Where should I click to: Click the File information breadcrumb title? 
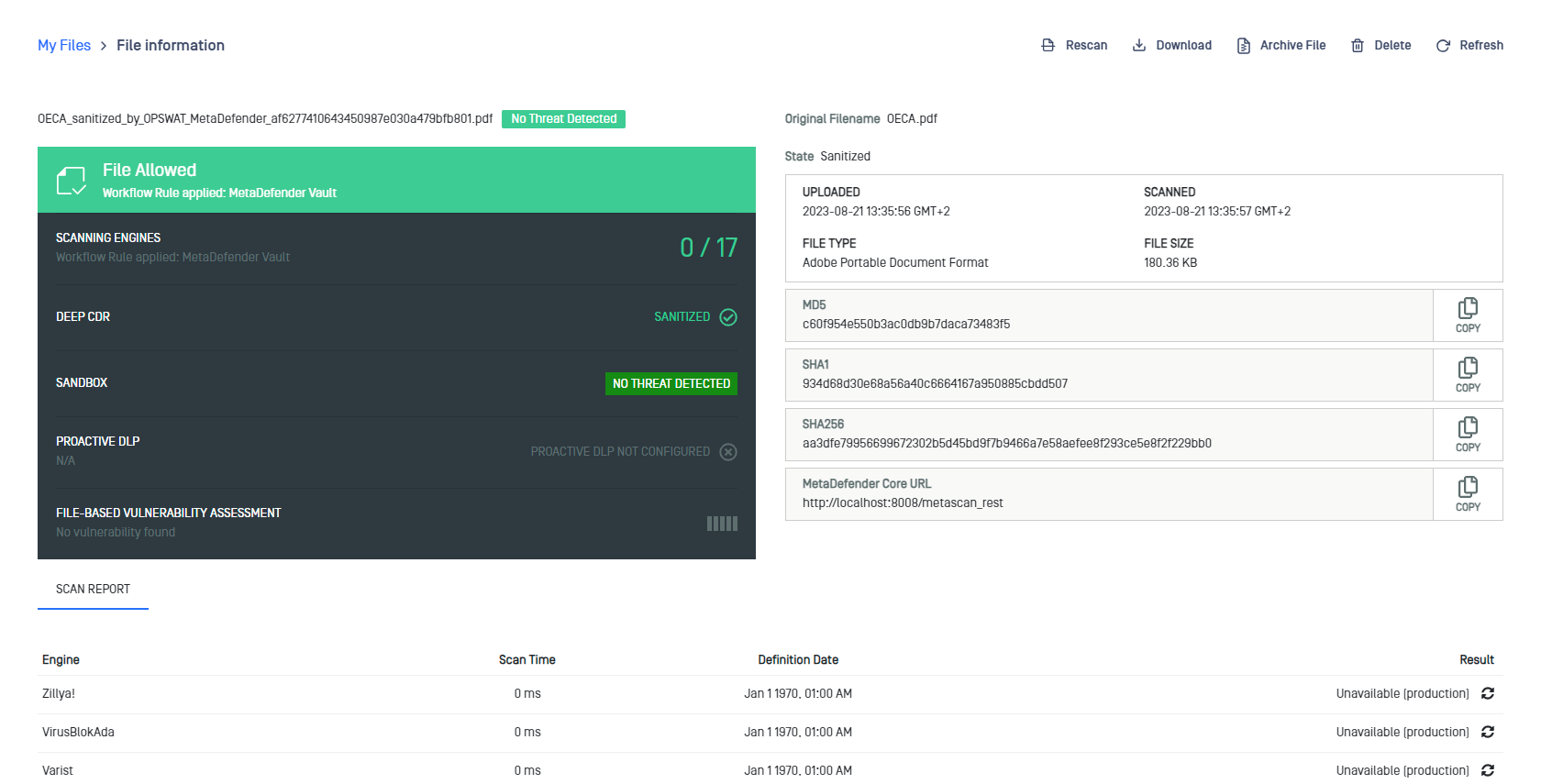(x=171, y=45)
